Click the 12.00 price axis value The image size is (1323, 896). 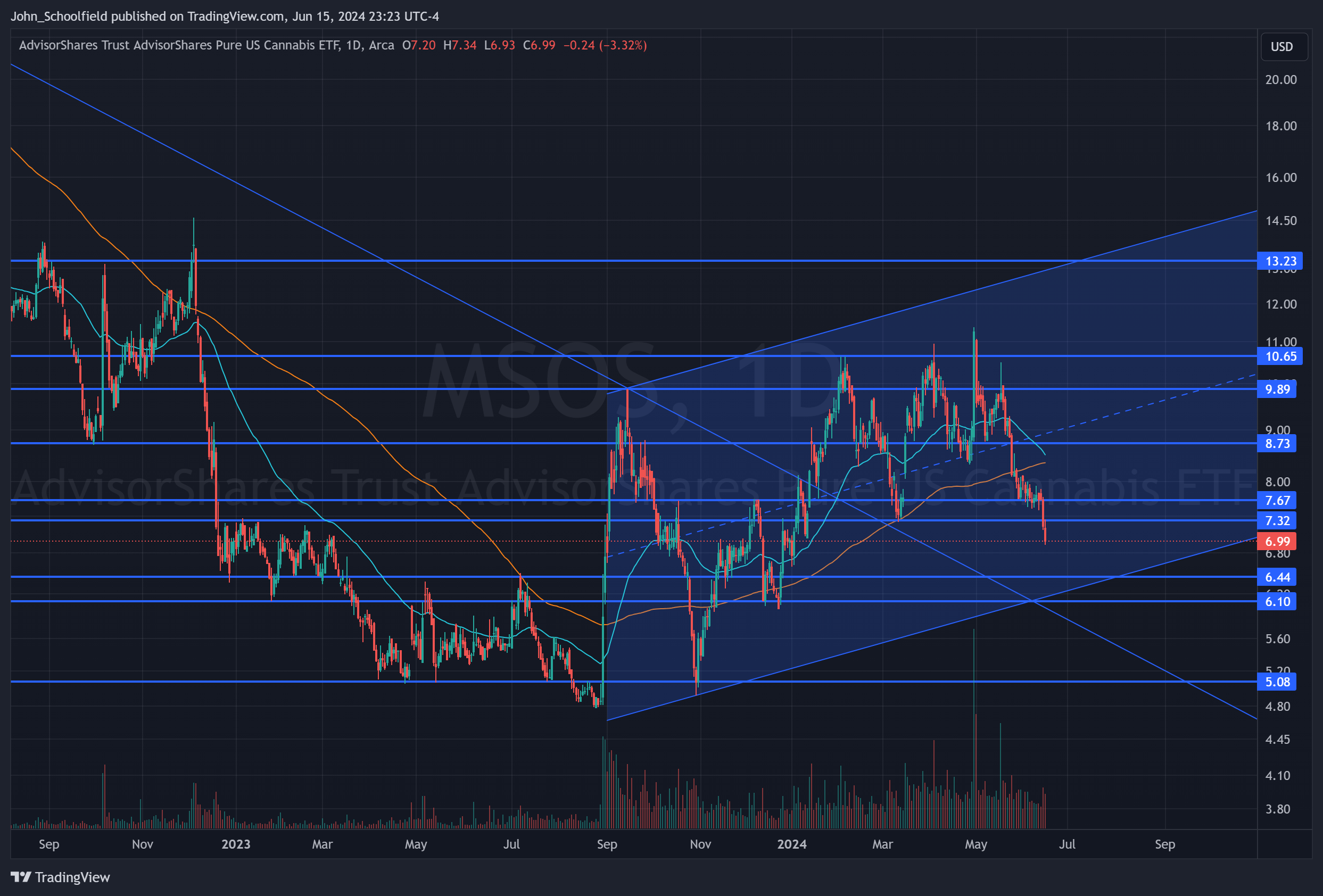tap(1281, 304)
